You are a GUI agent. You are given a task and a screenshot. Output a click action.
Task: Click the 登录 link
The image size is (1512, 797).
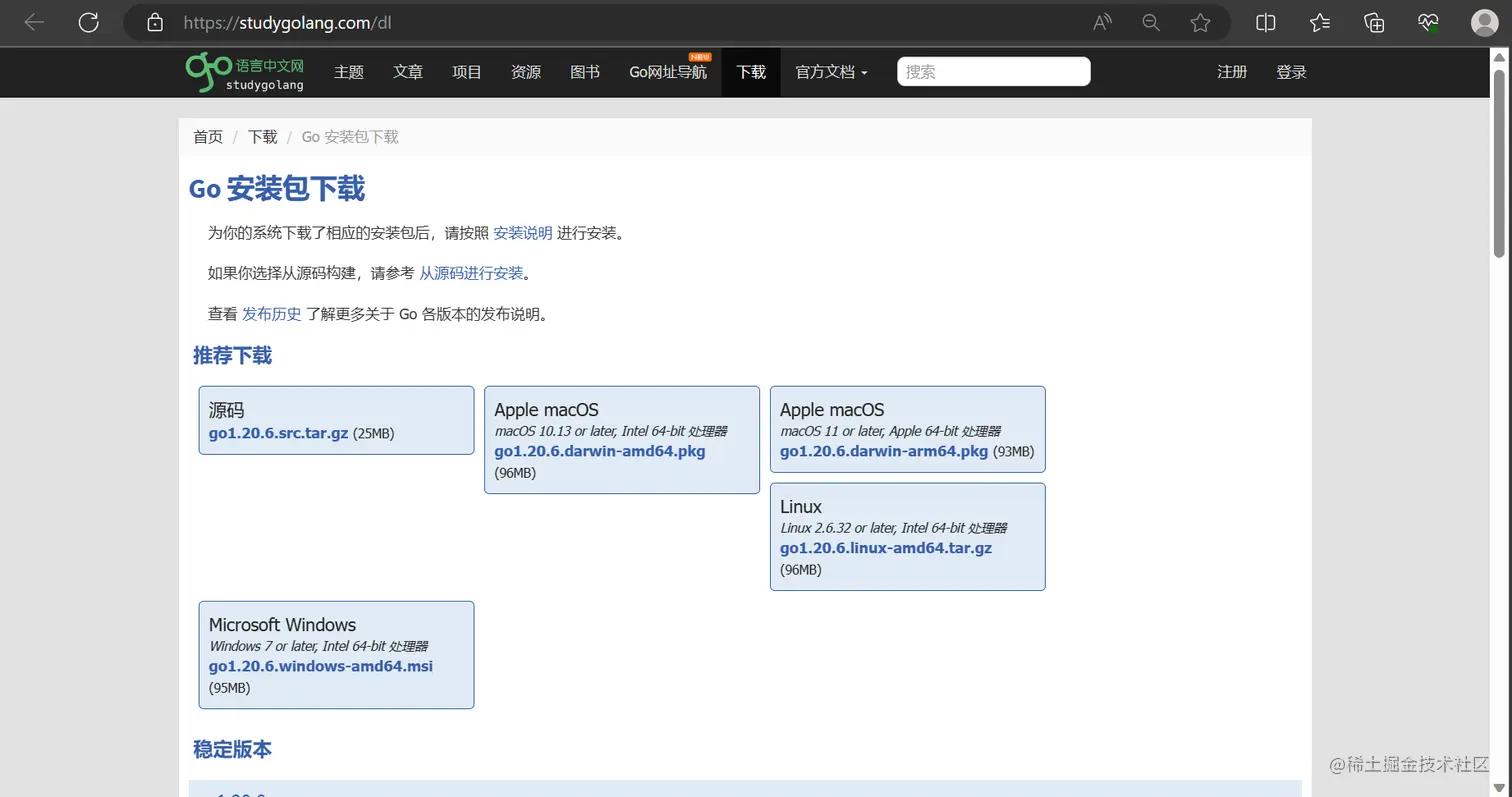coord(1290,71)
